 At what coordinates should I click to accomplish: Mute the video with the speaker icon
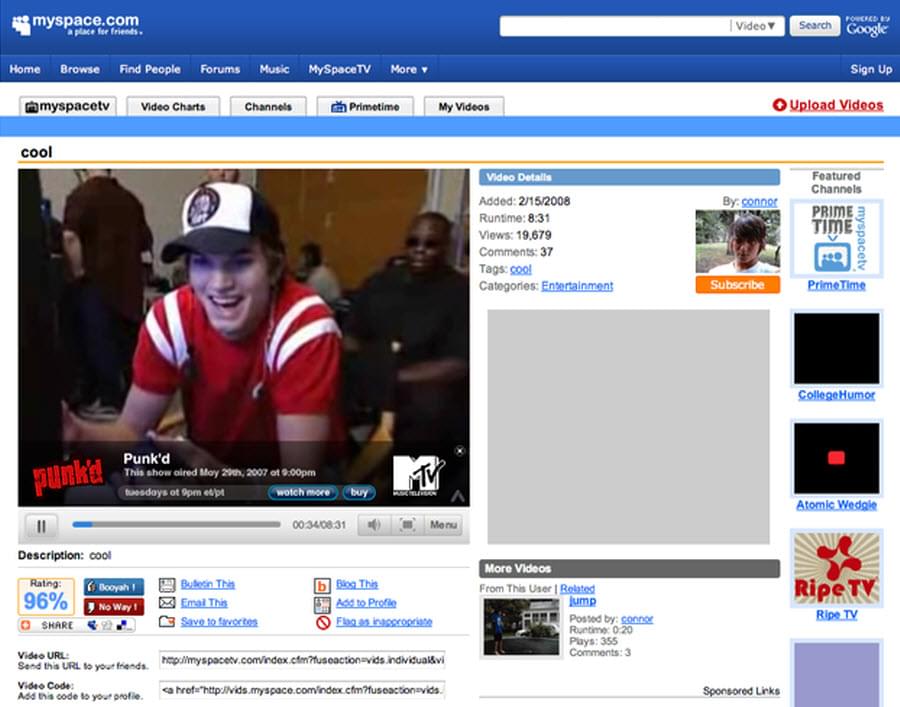click(373, 525)
